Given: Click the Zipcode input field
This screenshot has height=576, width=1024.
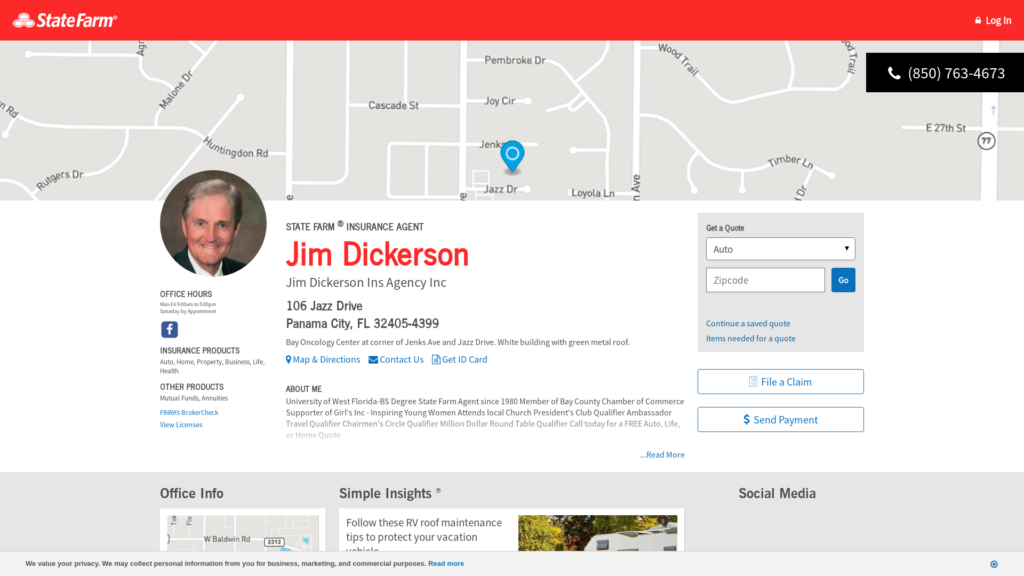Looking at the screenshot, I should coord(765,280).
